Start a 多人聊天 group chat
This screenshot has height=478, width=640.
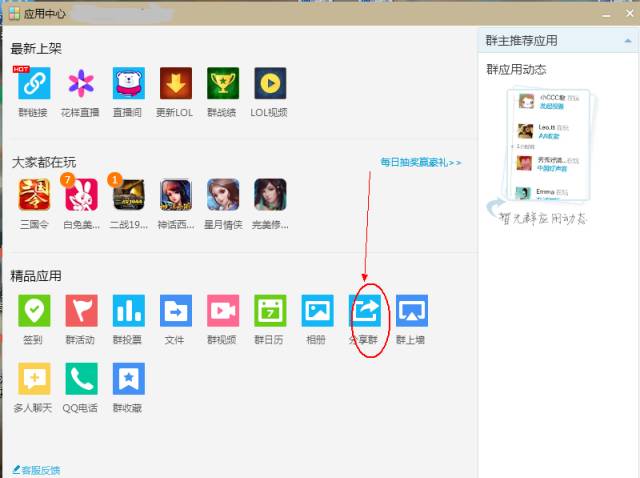point(34,378)
